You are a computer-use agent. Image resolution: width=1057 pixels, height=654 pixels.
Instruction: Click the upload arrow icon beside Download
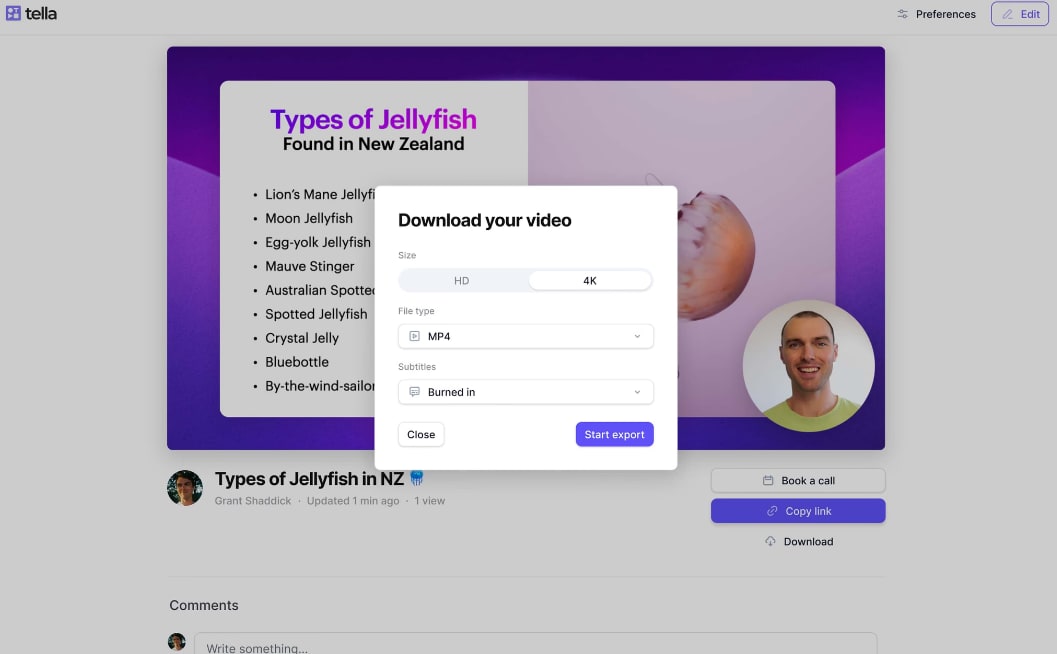[x=769, y=541]
